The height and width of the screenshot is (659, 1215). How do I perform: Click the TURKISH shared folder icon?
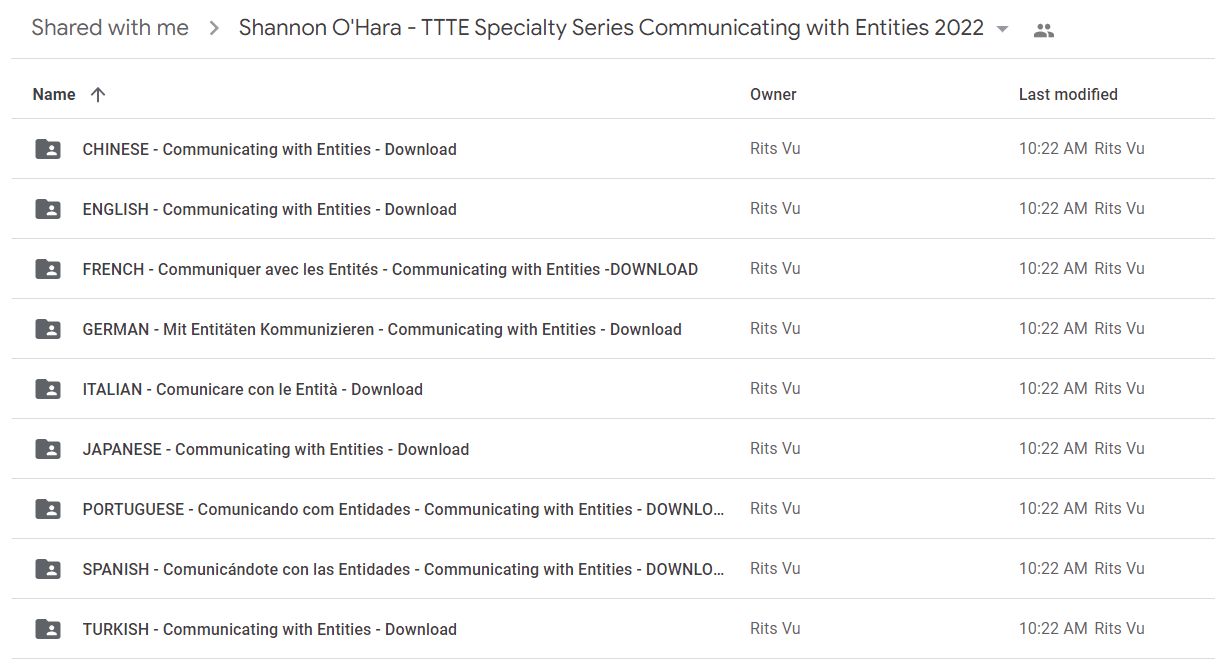pos(47,629)
